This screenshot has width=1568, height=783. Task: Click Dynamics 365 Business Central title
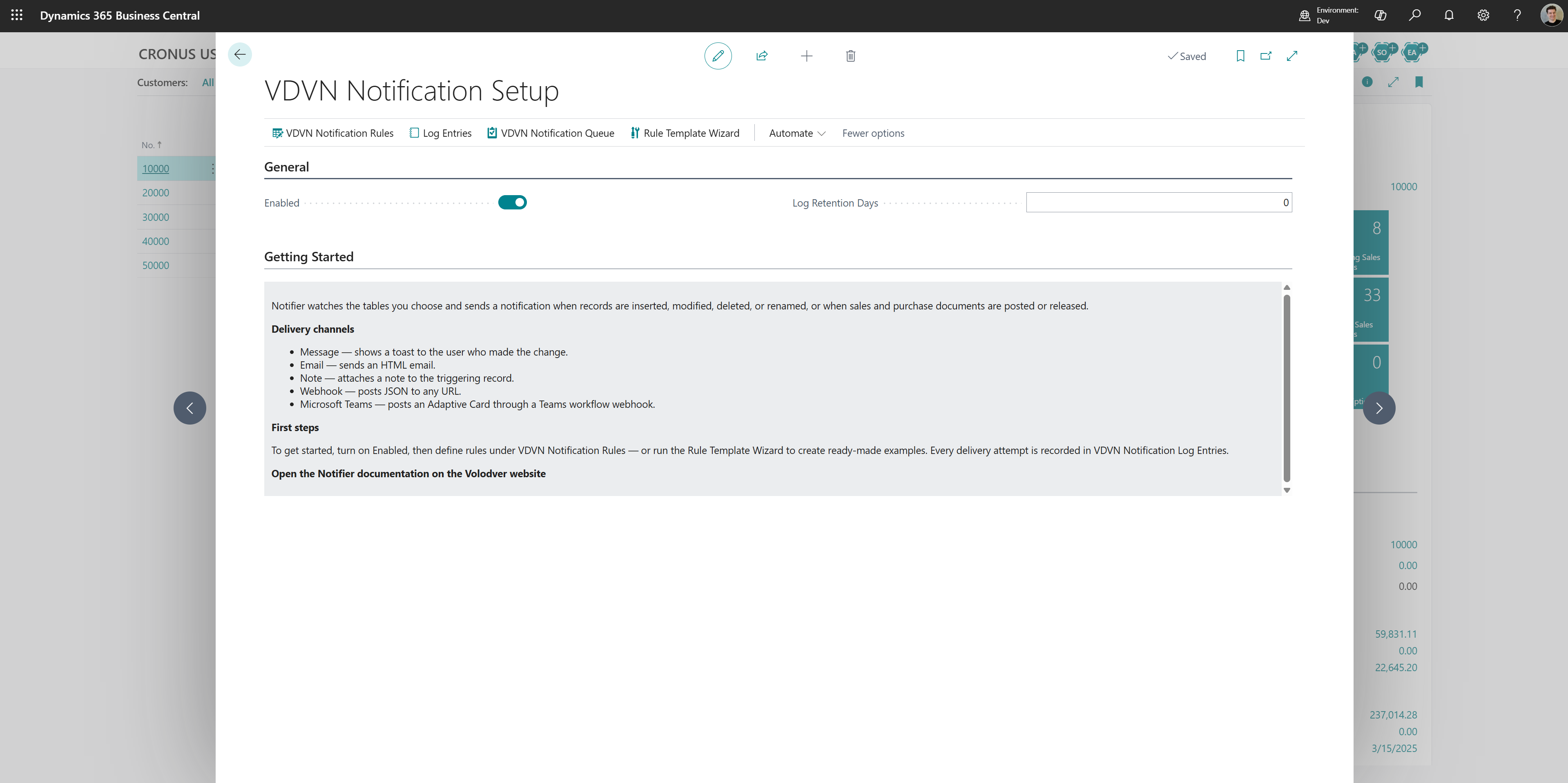(x=120, y=15)
